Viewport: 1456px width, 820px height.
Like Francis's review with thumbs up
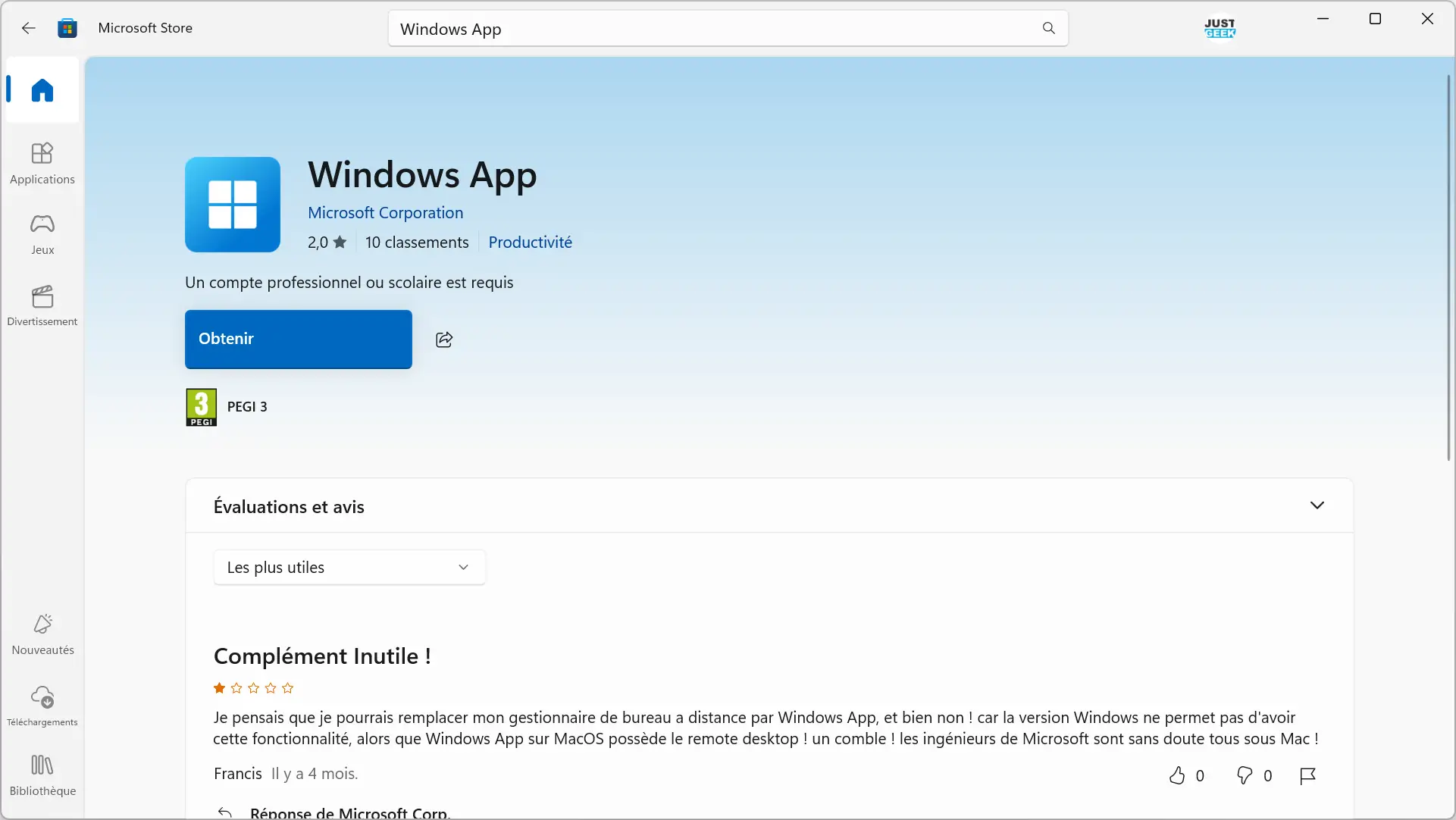[1176, 775]
